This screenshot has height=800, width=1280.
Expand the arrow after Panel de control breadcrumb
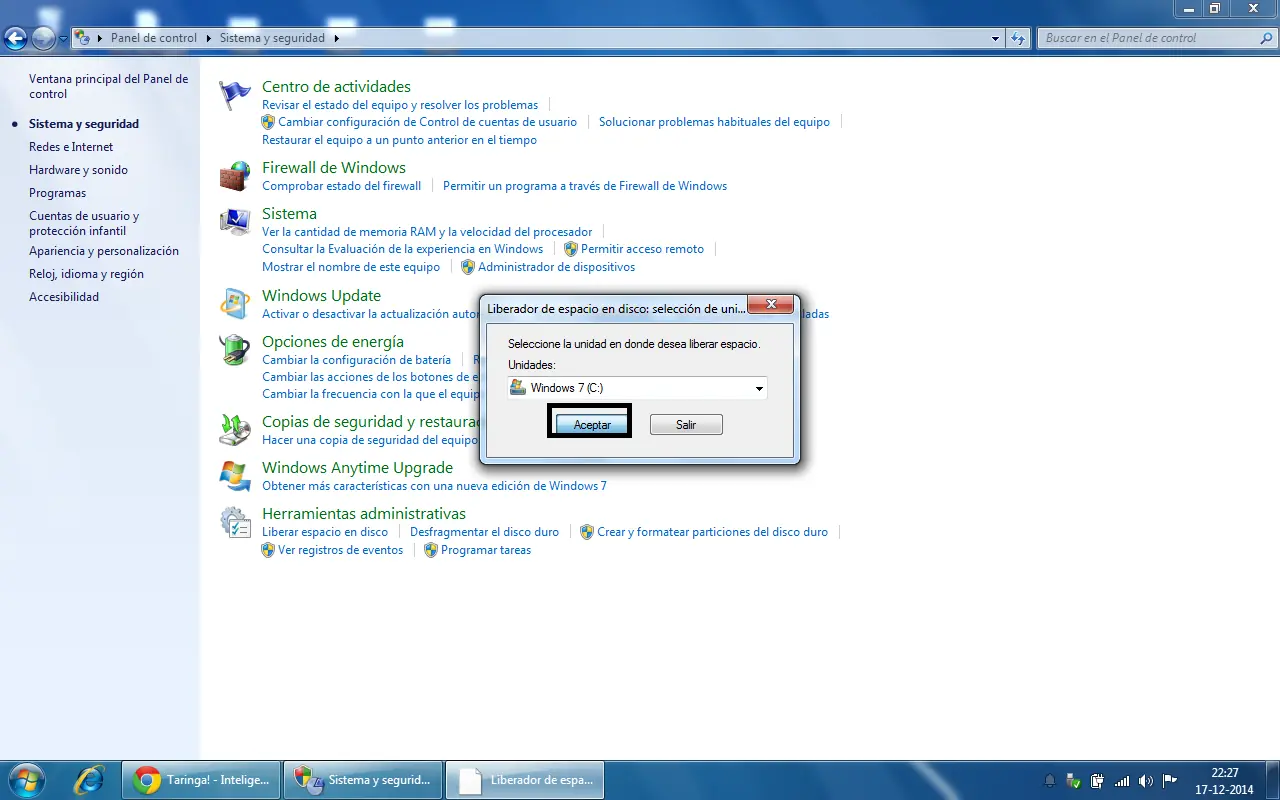point(208,38)
